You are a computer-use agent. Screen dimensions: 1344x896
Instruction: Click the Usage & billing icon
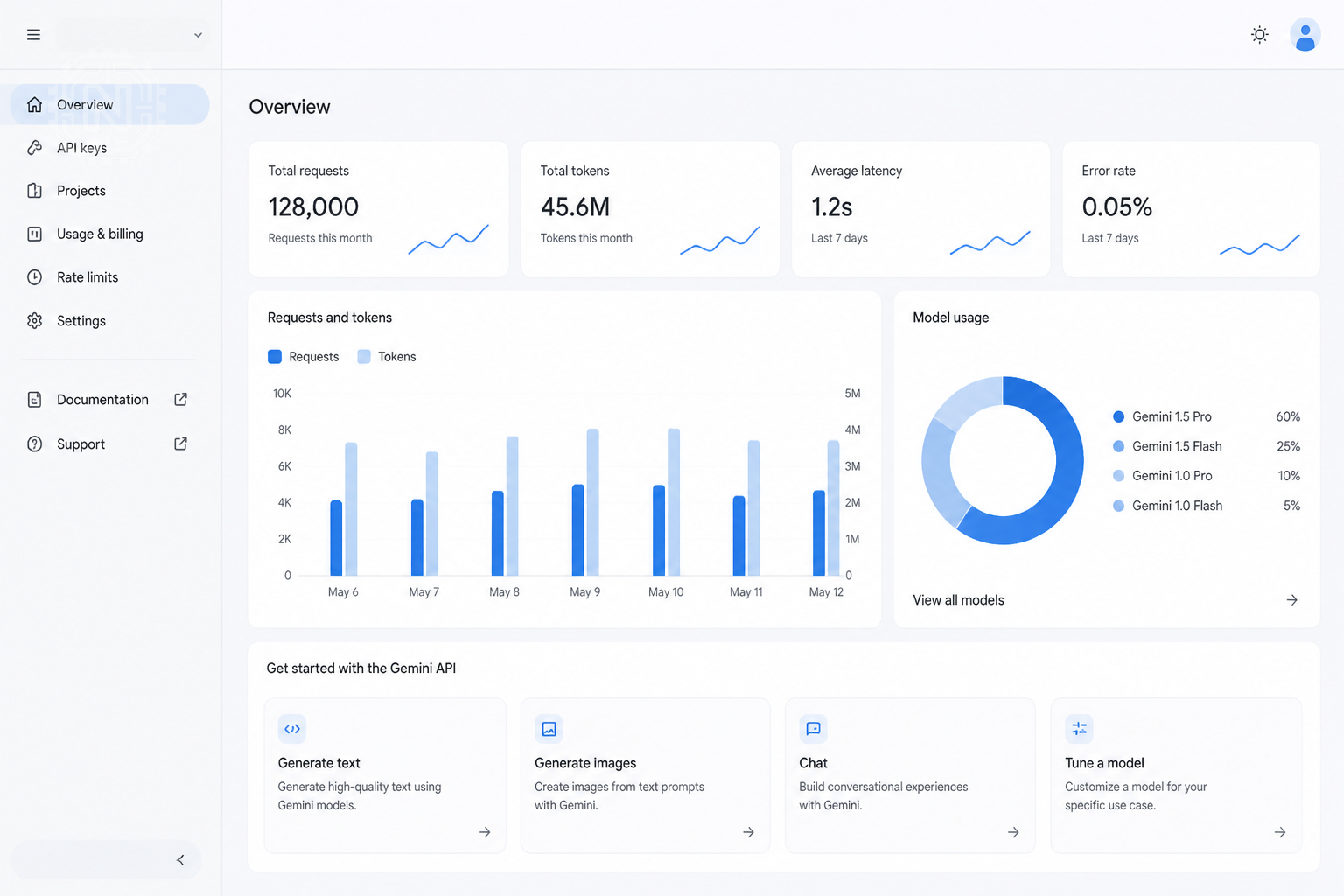(x=34, y=234)
